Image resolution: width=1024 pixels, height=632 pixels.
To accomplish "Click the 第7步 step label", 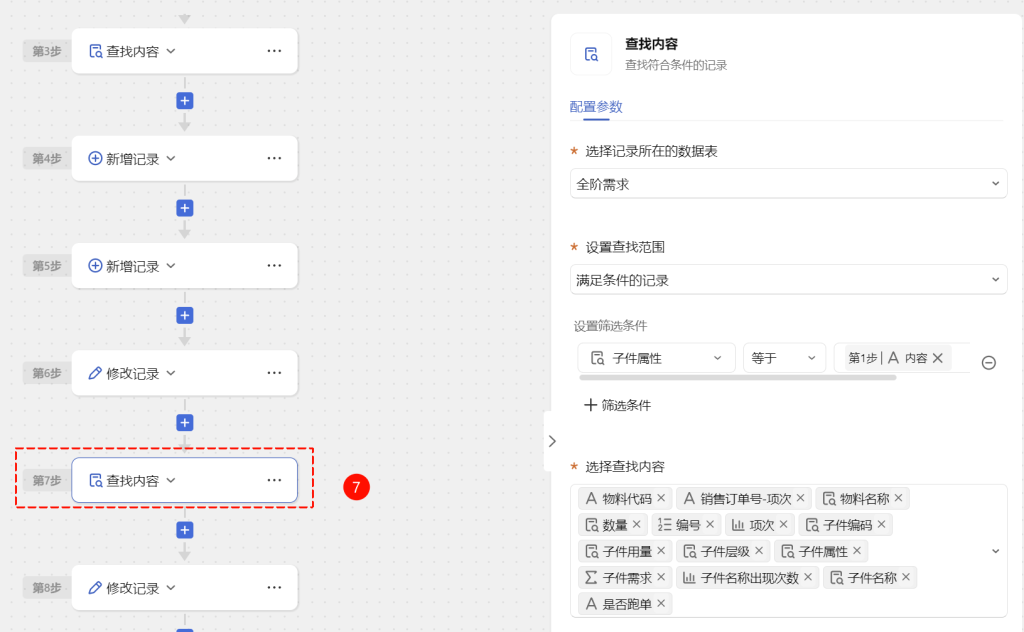I will (47, 480).
